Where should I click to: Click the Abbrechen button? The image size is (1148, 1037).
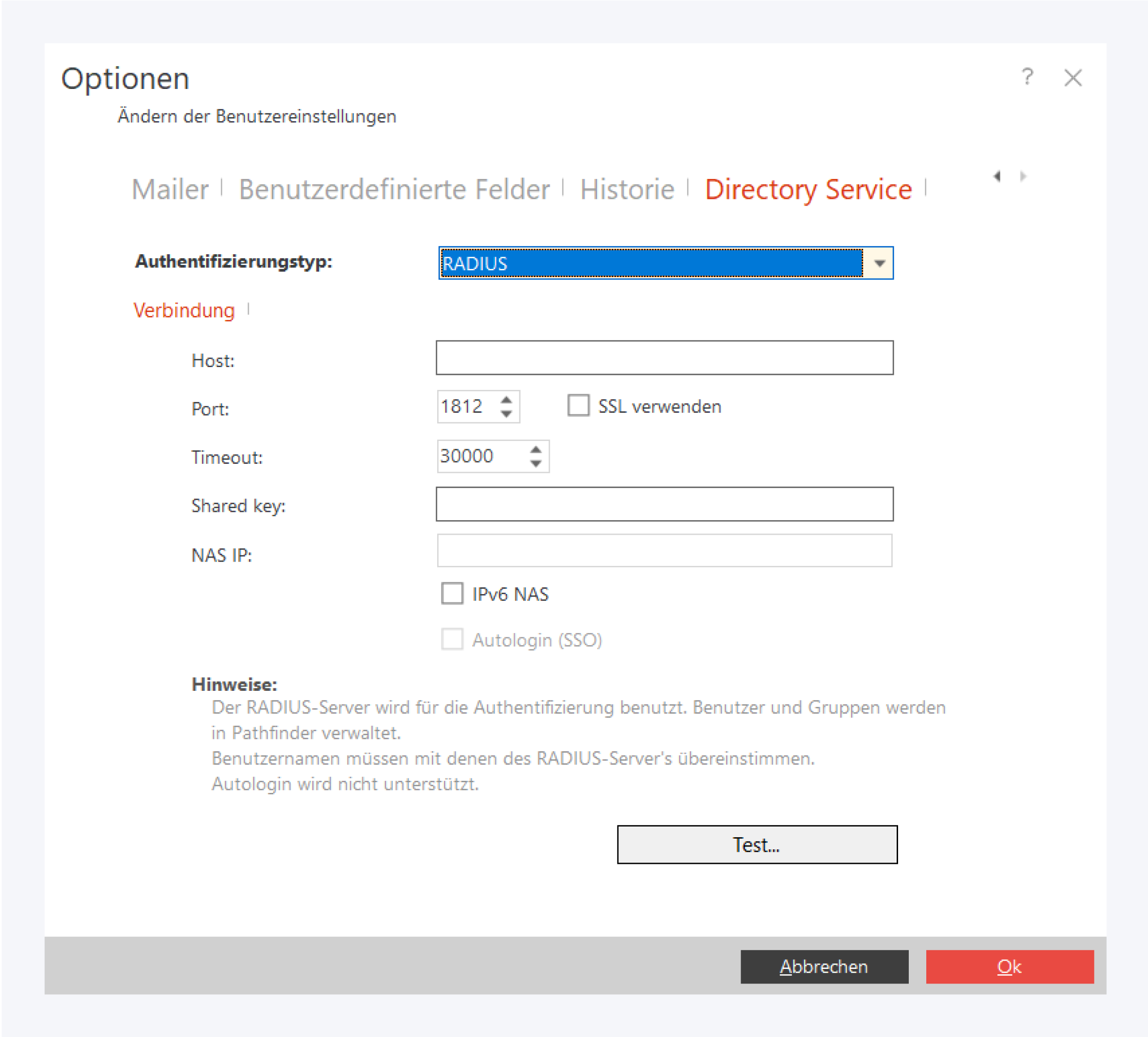[x=824, y=967]
